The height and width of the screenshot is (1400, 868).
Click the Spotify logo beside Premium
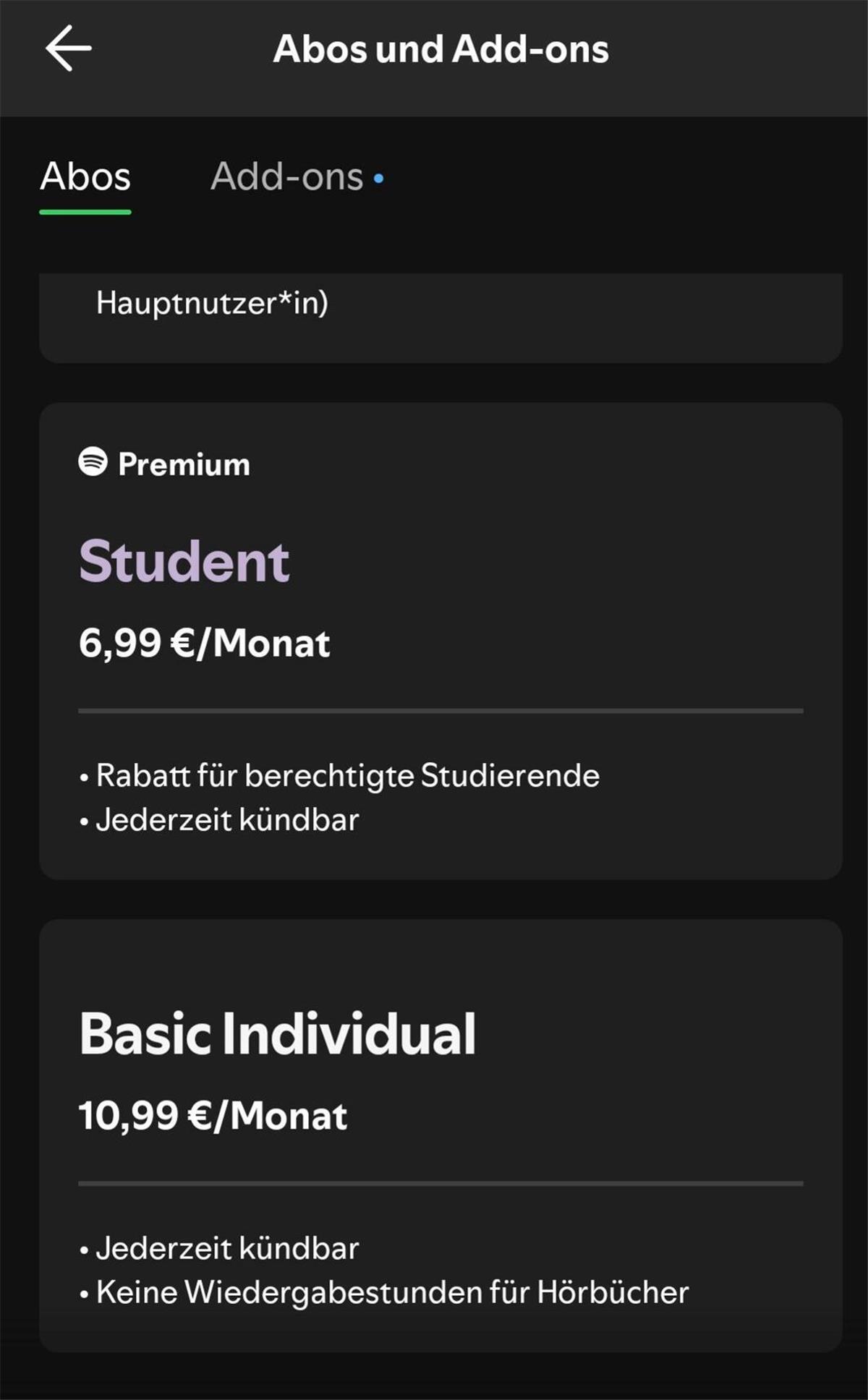tap(93, 461)
